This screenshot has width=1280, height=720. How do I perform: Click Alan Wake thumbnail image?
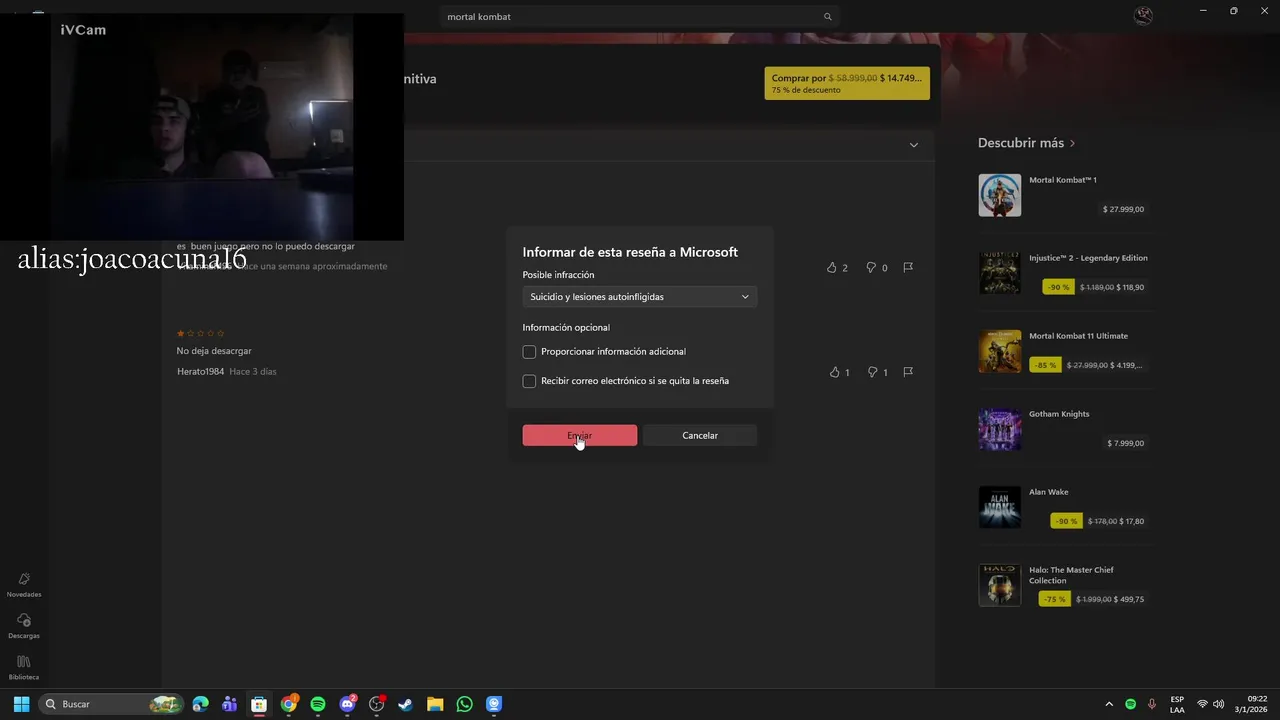click(999, 507)
